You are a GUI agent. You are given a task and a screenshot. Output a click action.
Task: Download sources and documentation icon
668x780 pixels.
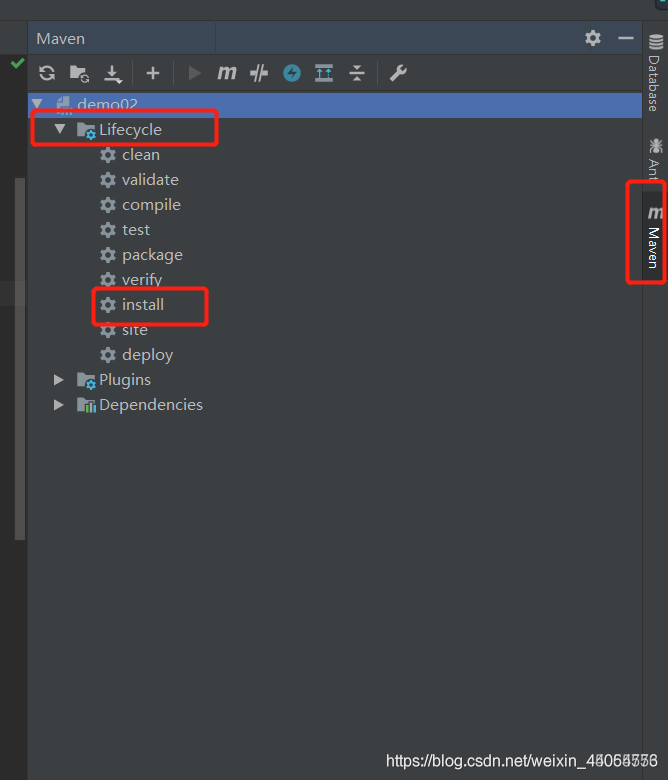click(x=113, y=74)
